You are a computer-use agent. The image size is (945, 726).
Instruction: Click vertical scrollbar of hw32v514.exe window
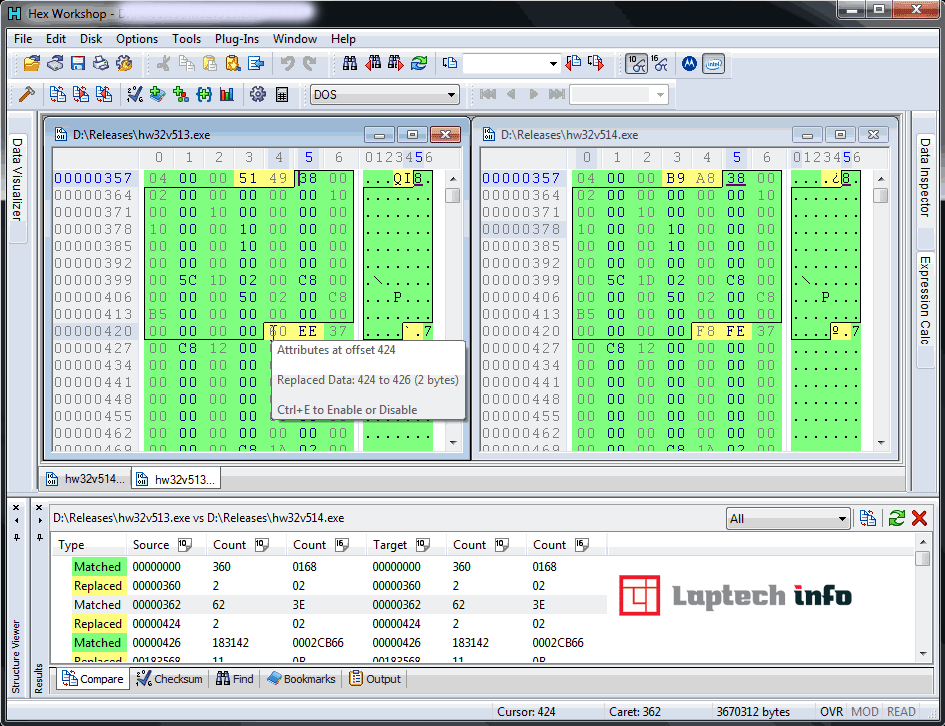pyautogui.click(x=881, y=311)
